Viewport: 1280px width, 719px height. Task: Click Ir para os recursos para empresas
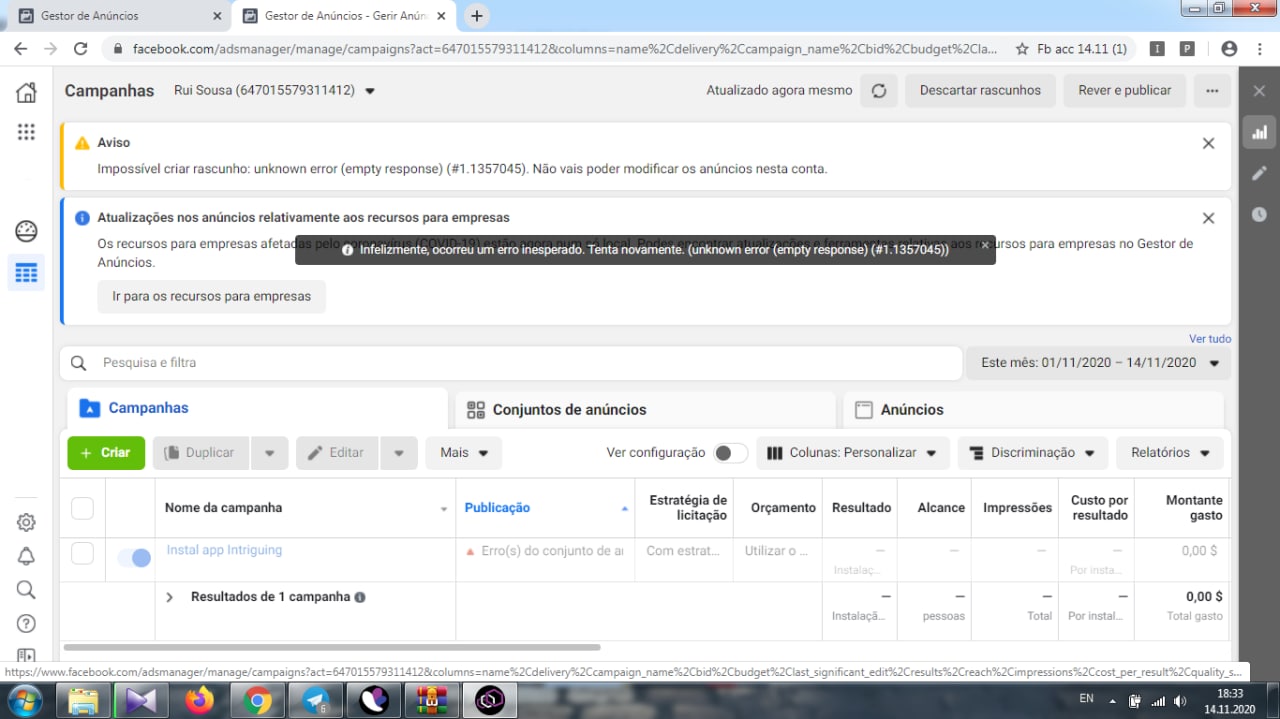coord(211,297)
